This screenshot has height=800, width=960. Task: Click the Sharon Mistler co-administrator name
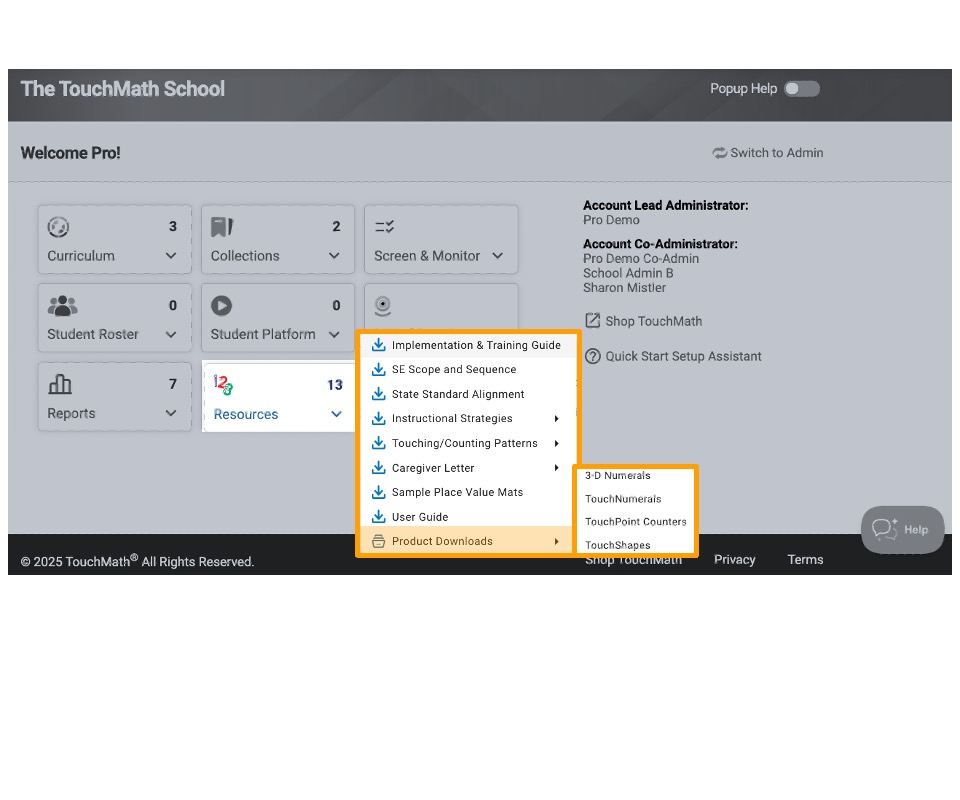coord(624,288)
